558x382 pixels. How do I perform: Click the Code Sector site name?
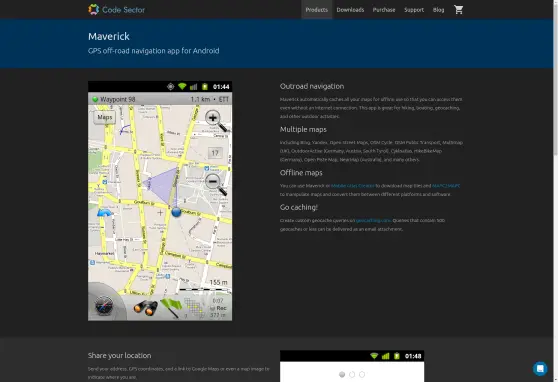[x=123, y=10]
